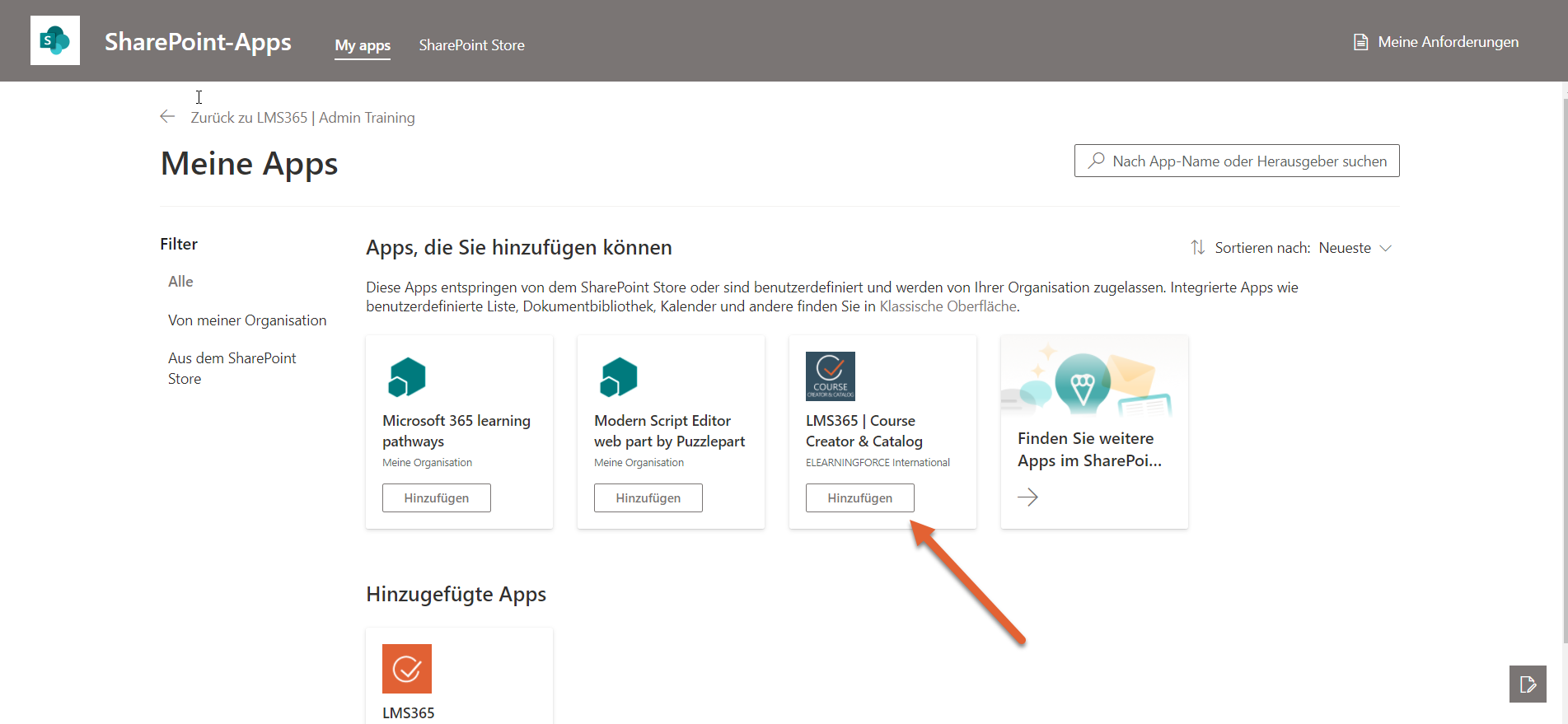The image size is (1568, 724).
Task: Open the Meine Anforderungen page
Action: point(1436,42)
